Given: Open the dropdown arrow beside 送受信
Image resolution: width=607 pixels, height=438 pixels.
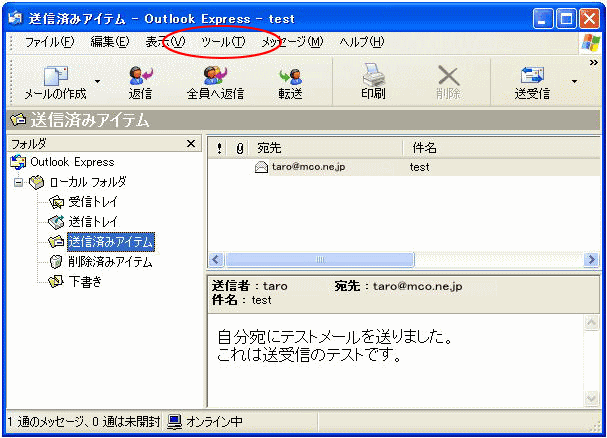Looking at the screenshot, I should coord(574,81).
